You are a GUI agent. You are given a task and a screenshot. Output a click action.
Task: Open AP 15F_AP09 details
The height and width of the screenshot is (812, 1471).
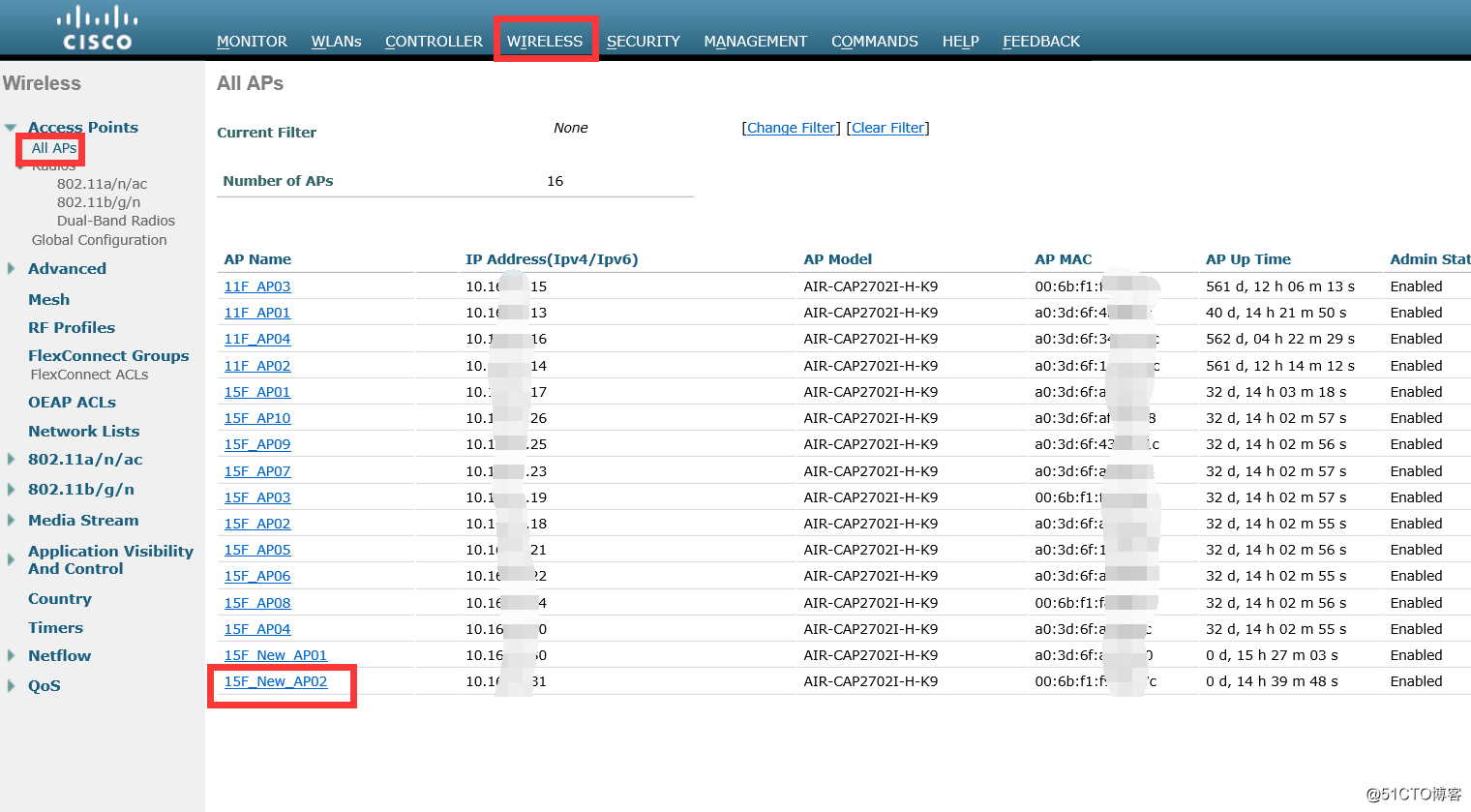[x=257, y=444]
